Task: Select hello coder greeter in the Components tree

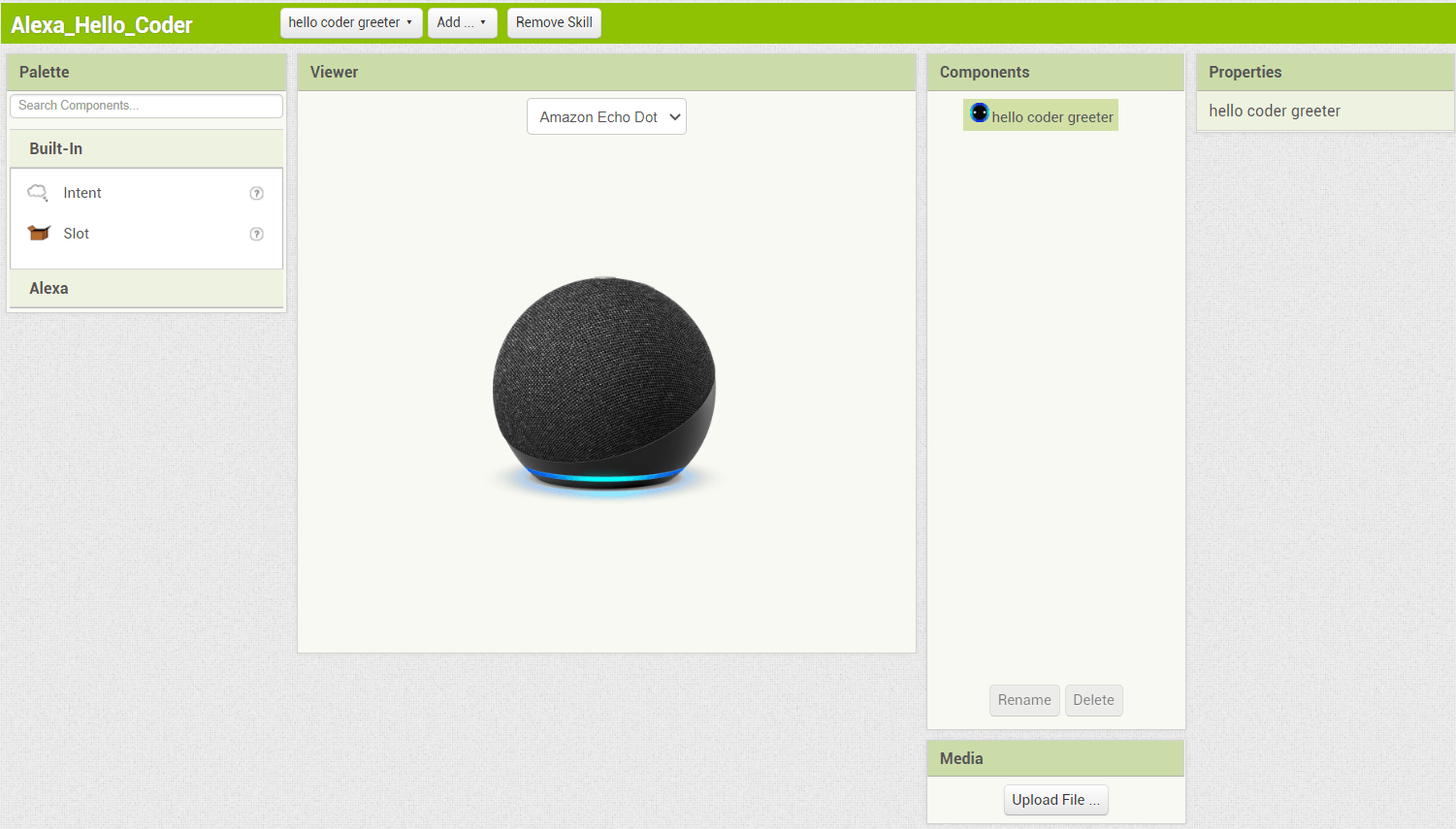Action: (1052, 115)
